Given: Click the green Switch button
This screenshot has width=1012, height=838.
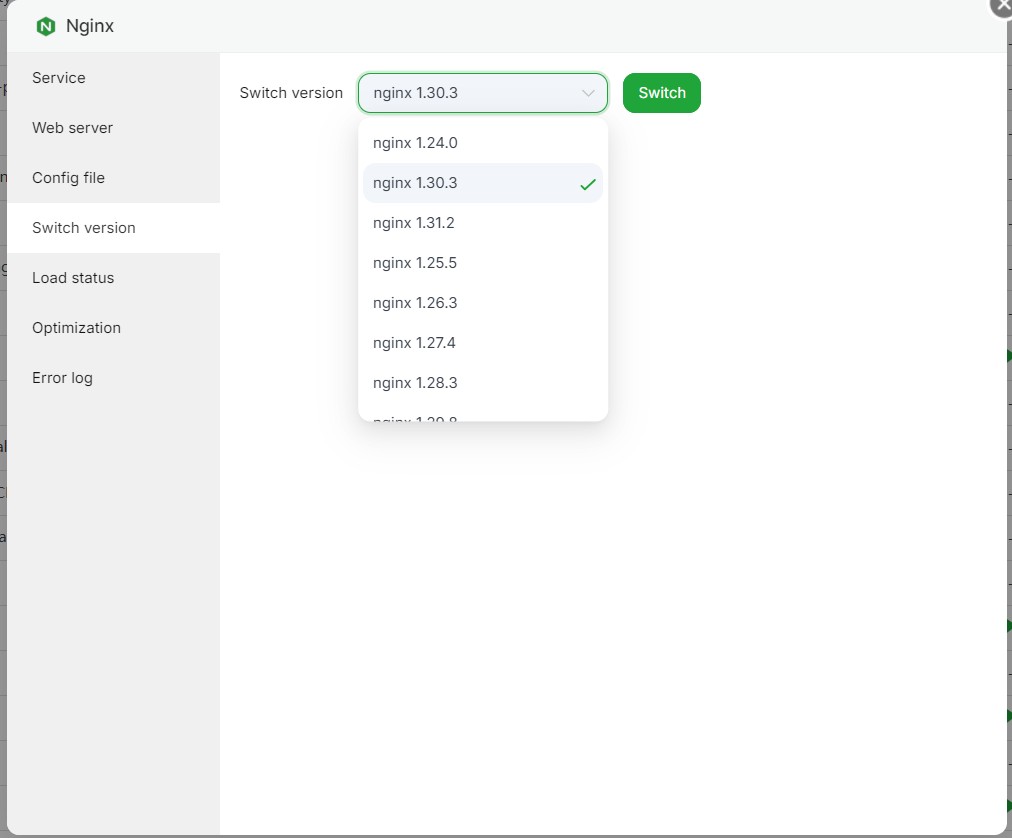Looking at the screenshot, I should (x=662, y=93).
